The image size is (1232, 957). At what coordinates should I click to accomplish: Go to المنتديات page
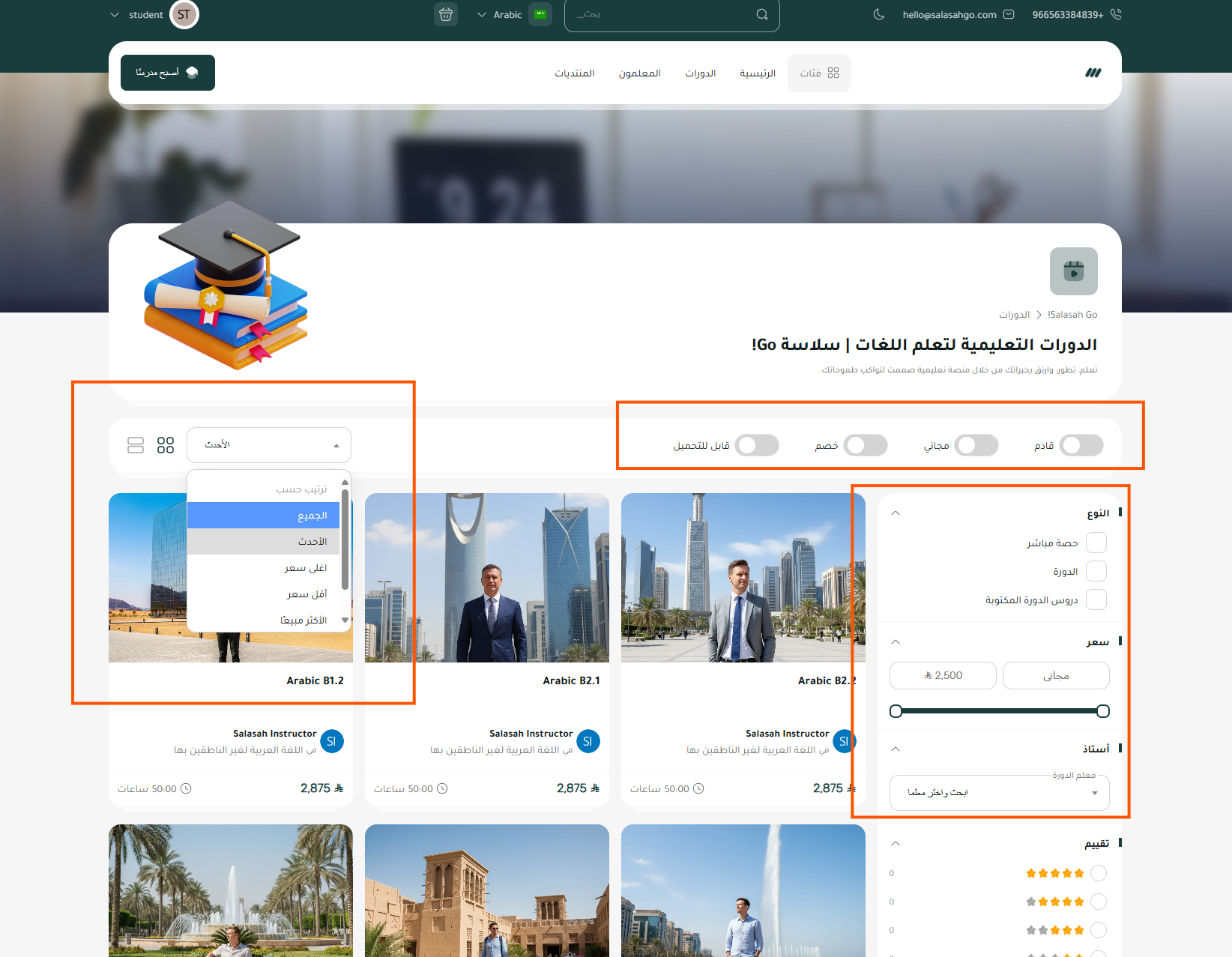[x=575, y=73]
